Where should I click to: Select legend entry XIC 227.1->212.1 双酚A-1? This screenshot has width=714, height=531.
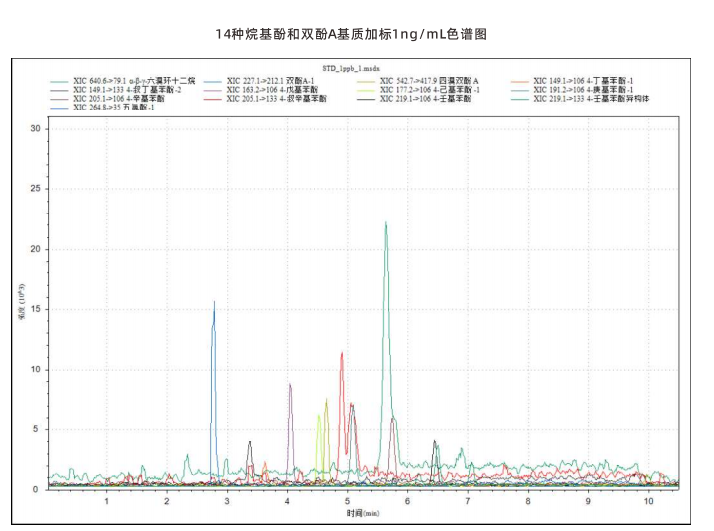(259, 81)
